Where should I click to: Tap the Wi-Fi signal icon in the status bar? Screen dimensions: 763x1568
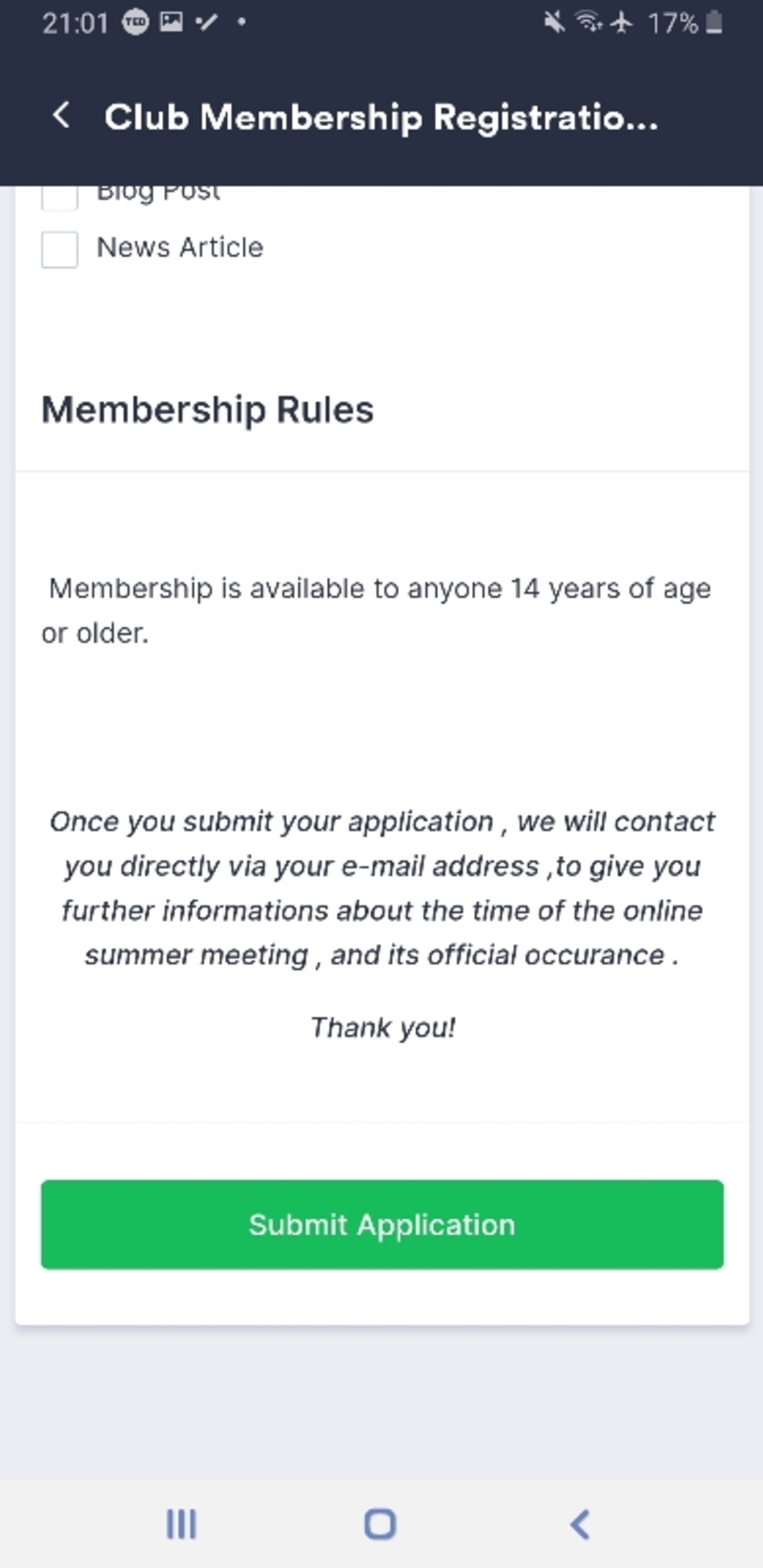coord(588,23)
